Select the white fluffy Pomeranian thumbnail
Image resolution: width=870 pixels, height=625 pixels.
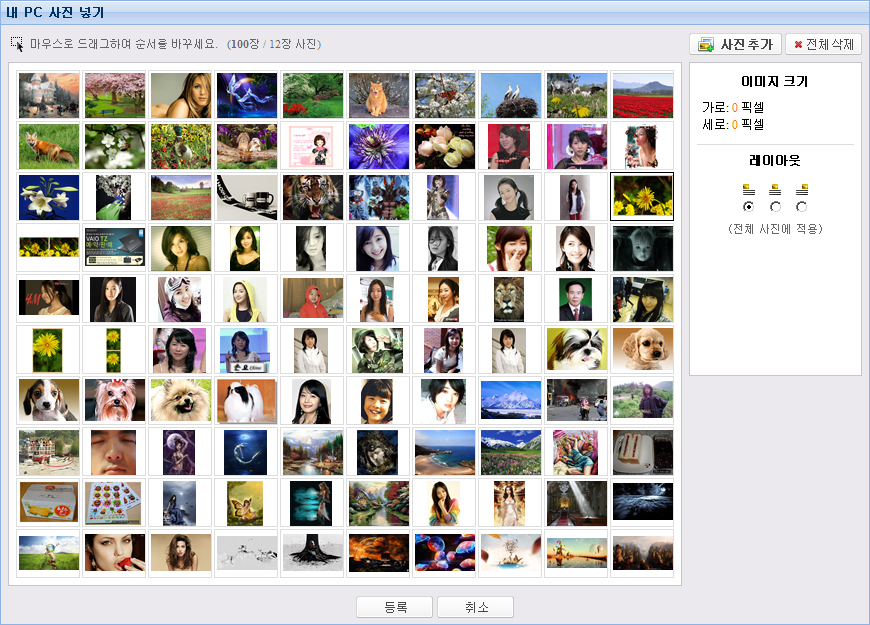tap(180, 401)
